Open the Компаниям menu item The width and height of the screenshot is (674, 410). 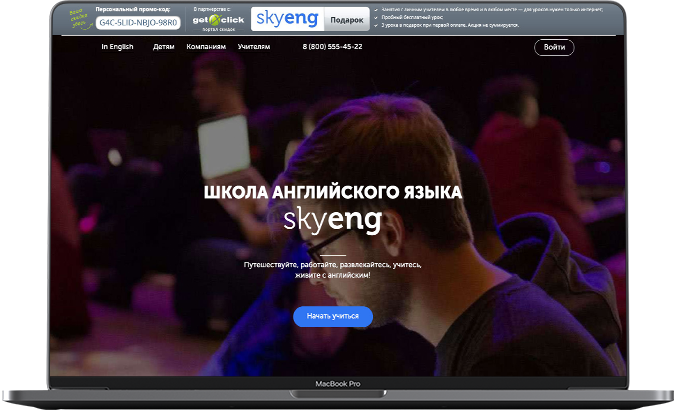click(x=206, y=46)
